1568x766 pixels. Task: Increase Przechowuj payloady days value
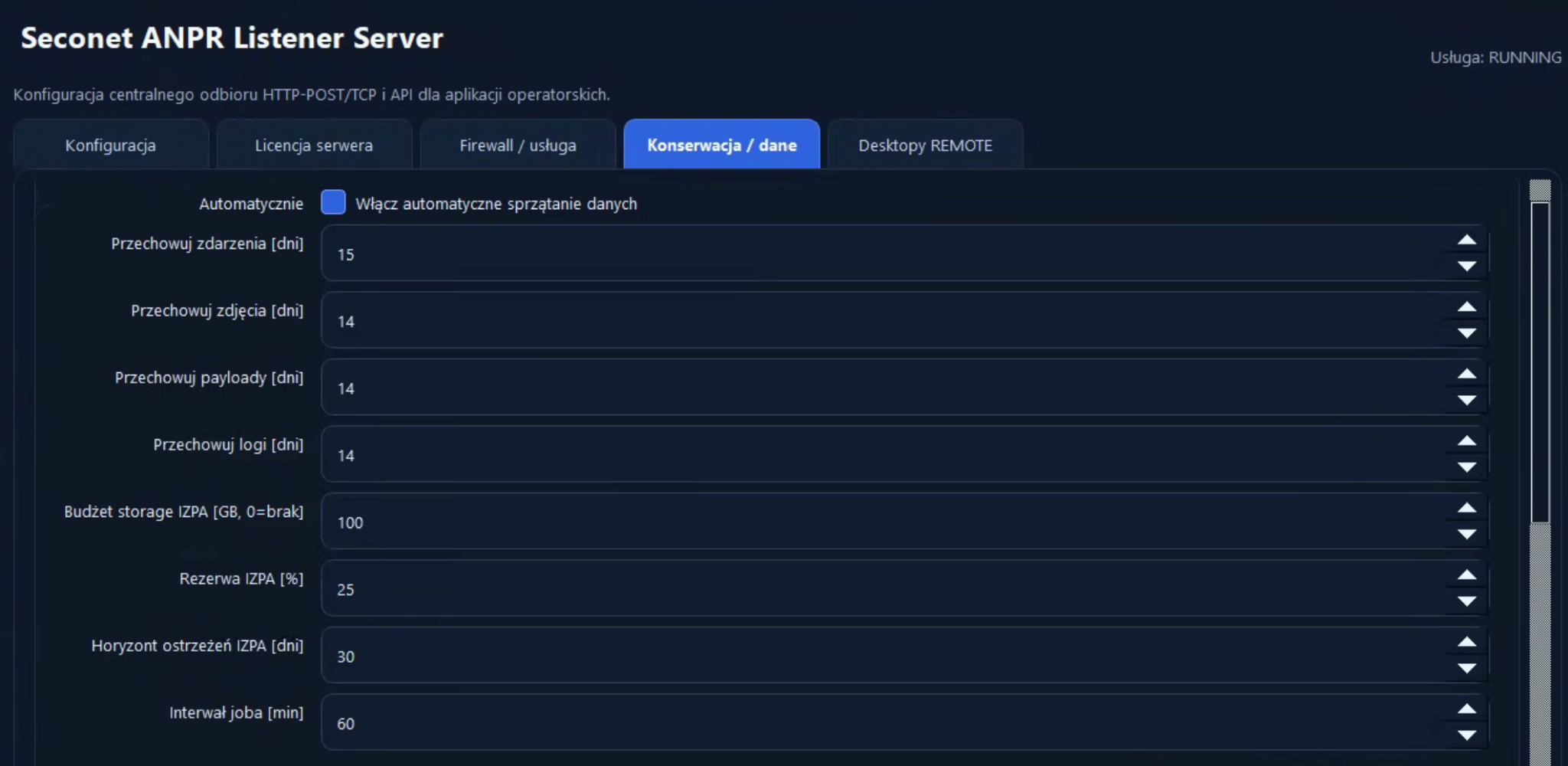tap(1467, 375)
